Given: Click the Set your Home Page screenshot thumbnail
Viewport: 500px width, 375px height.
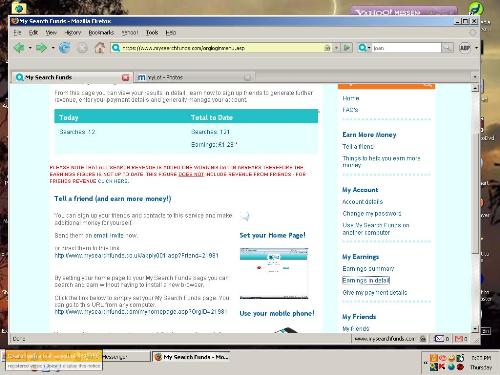Looking at the screenshot, I should tap(274, 273).
